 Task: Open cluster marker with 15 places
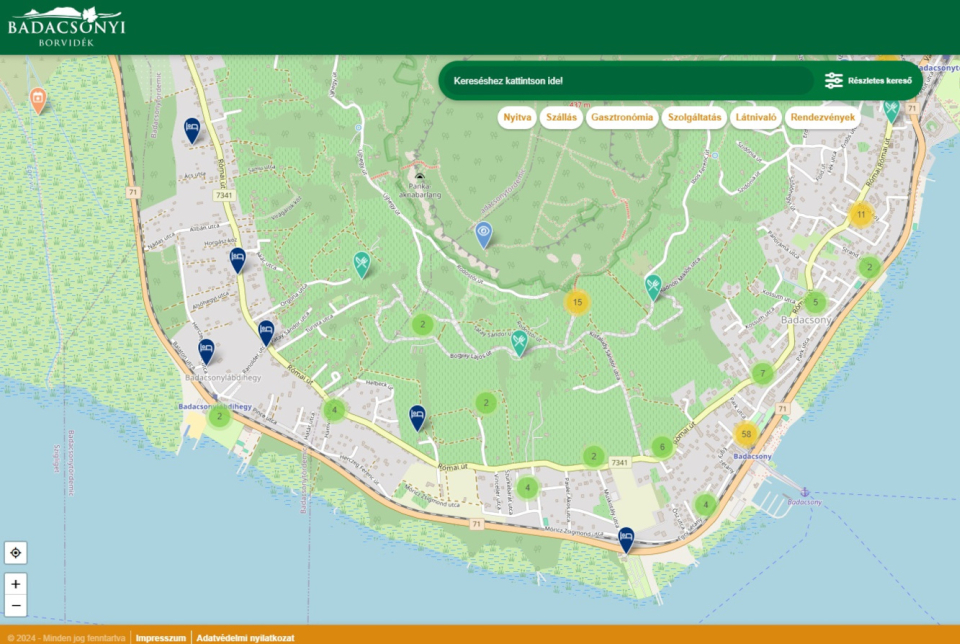[577, 302]
